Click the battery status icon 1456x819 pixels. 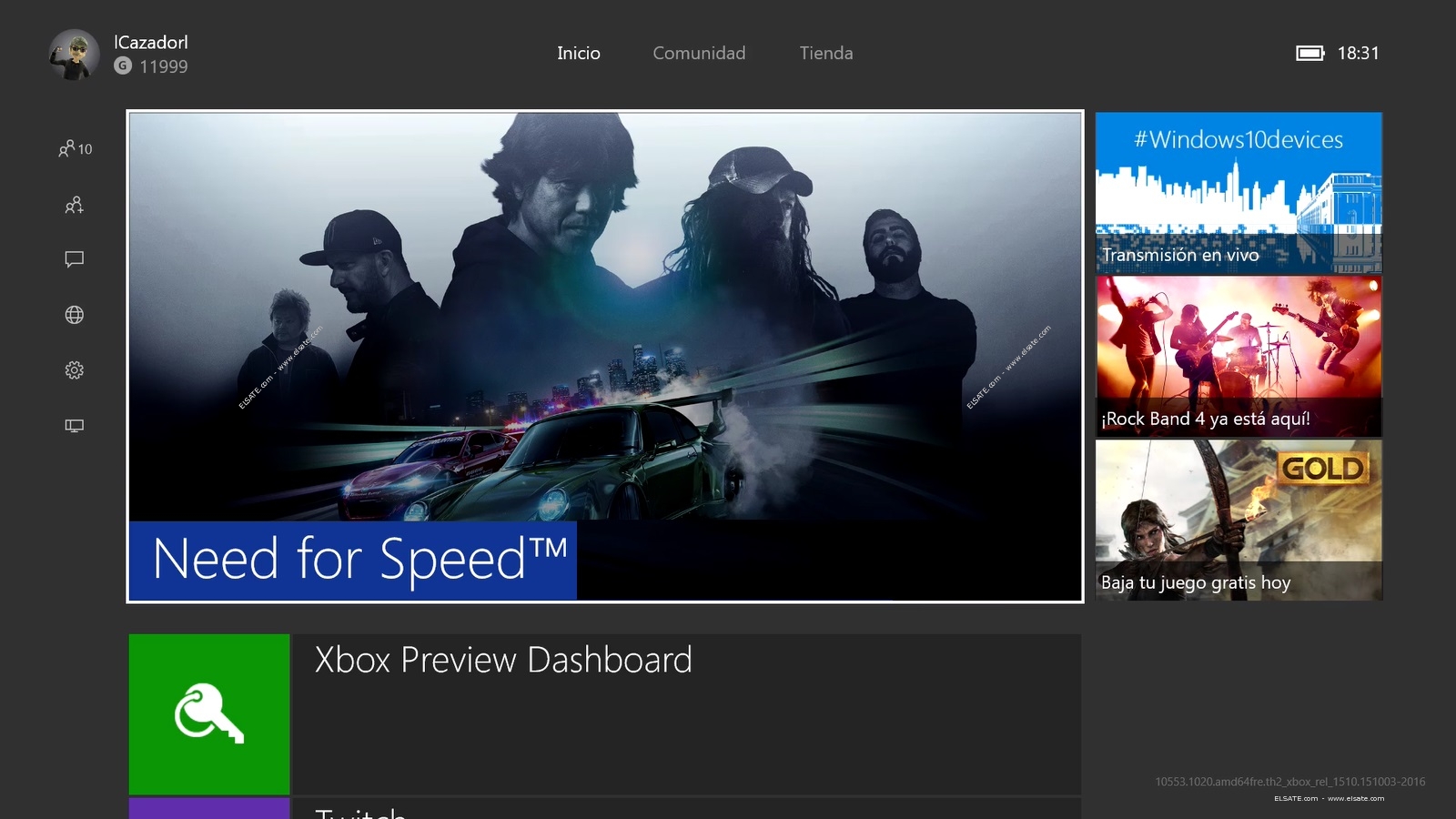[1310, 53]
